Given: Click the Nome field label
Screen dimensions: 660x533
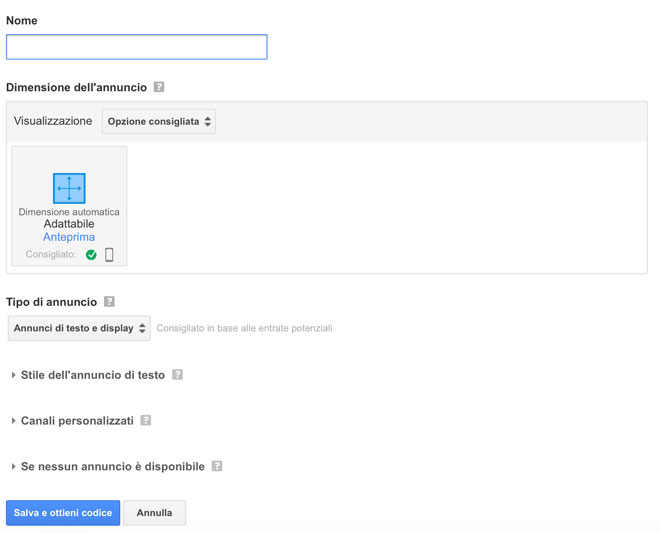Looking at the screenshot, I should click(22, 20).
